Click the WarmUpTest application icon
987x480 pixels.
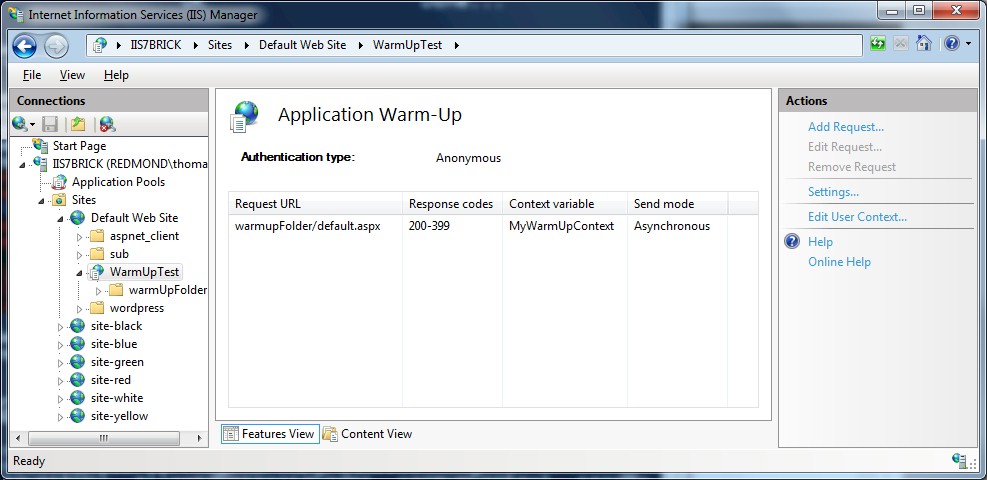[x=96, y=272]
